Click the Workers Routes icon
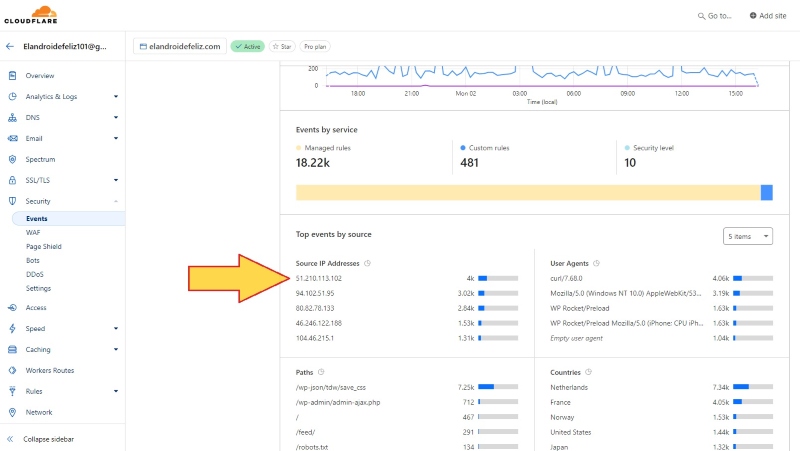This screenshot has width=800, height=451. [x=12, y=370]
